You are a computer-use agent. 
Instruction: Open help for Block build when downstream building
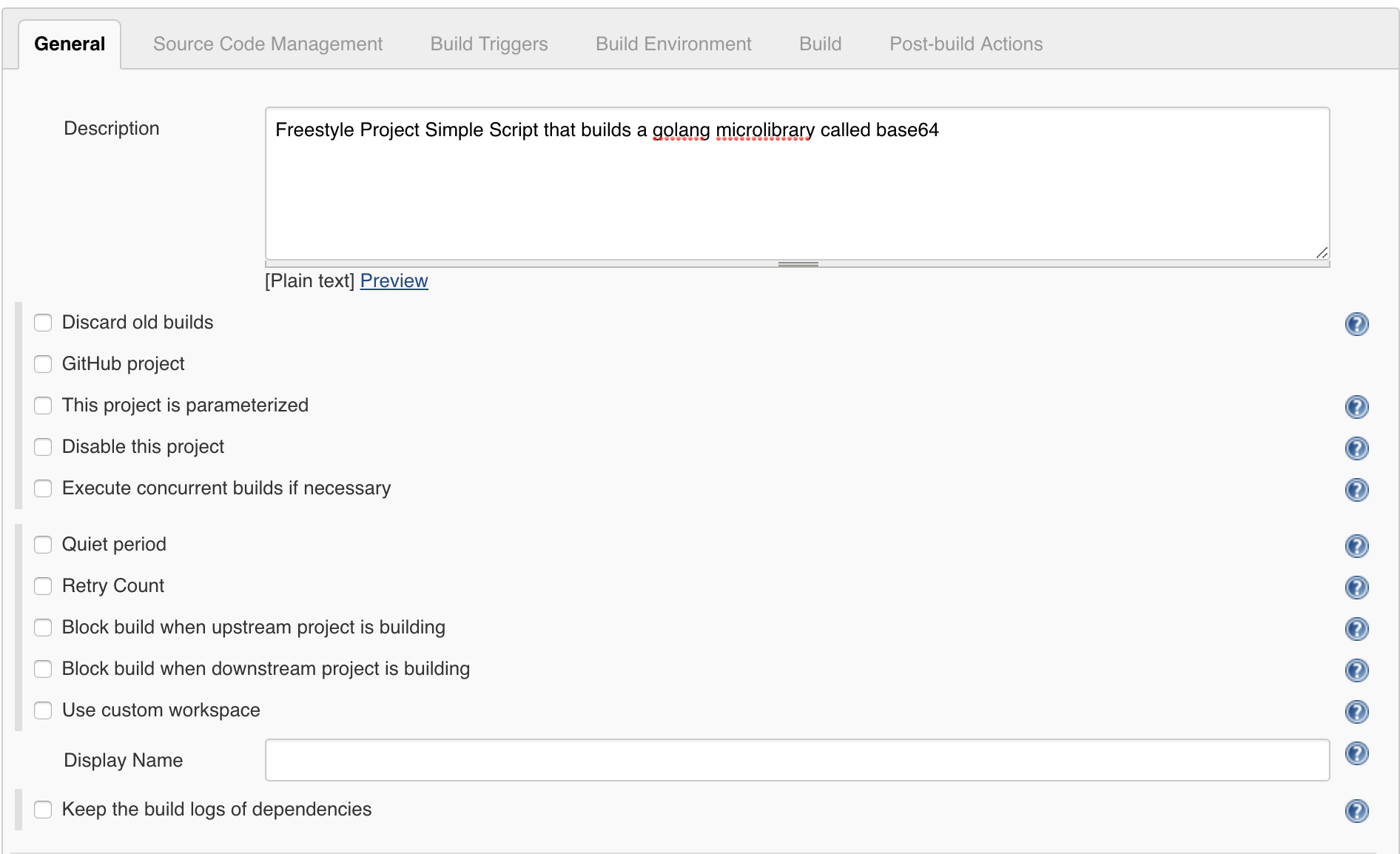click(x=1356, y=670)
